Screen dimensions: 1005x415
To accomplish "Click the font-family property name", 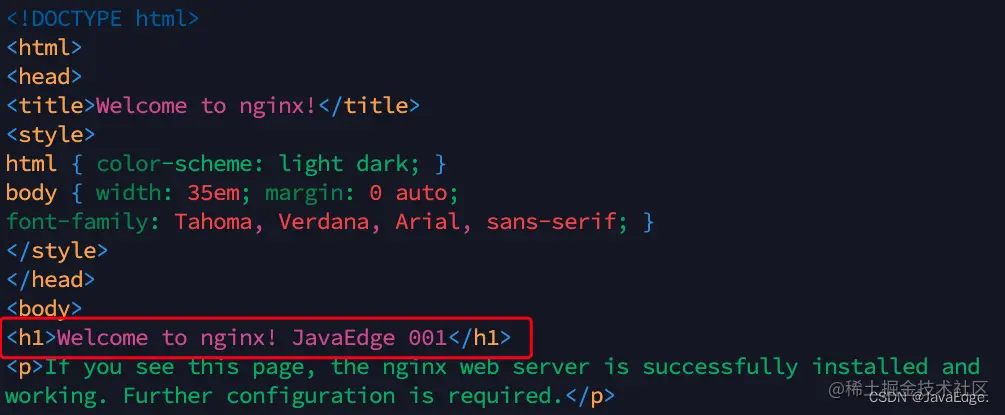I will [x=83, y=222].
